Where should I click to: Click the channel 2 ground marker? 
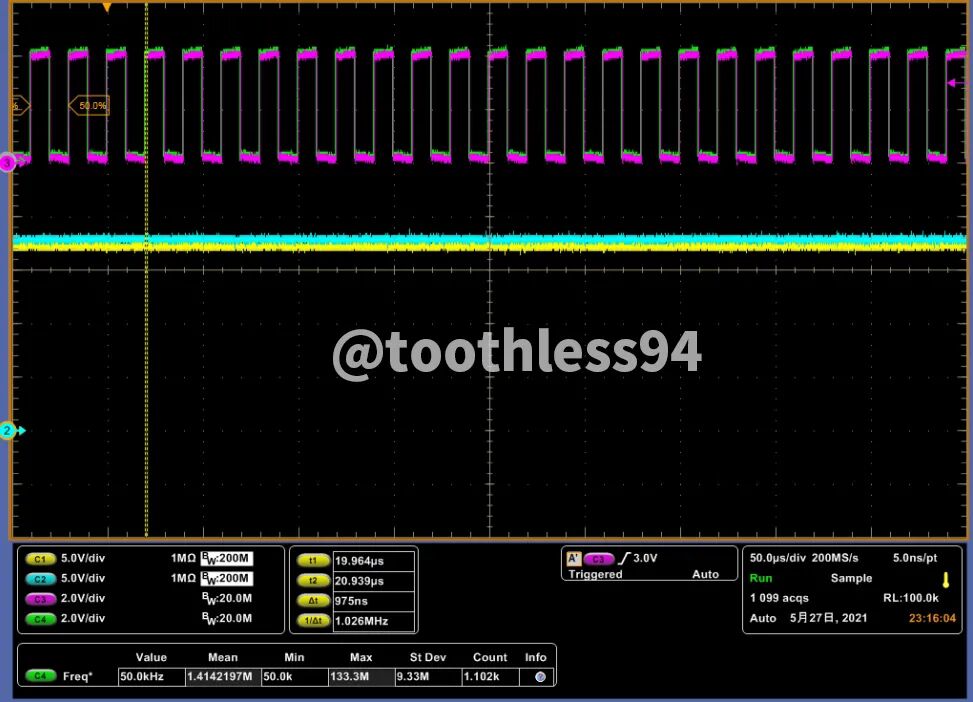tap(7, 430)
